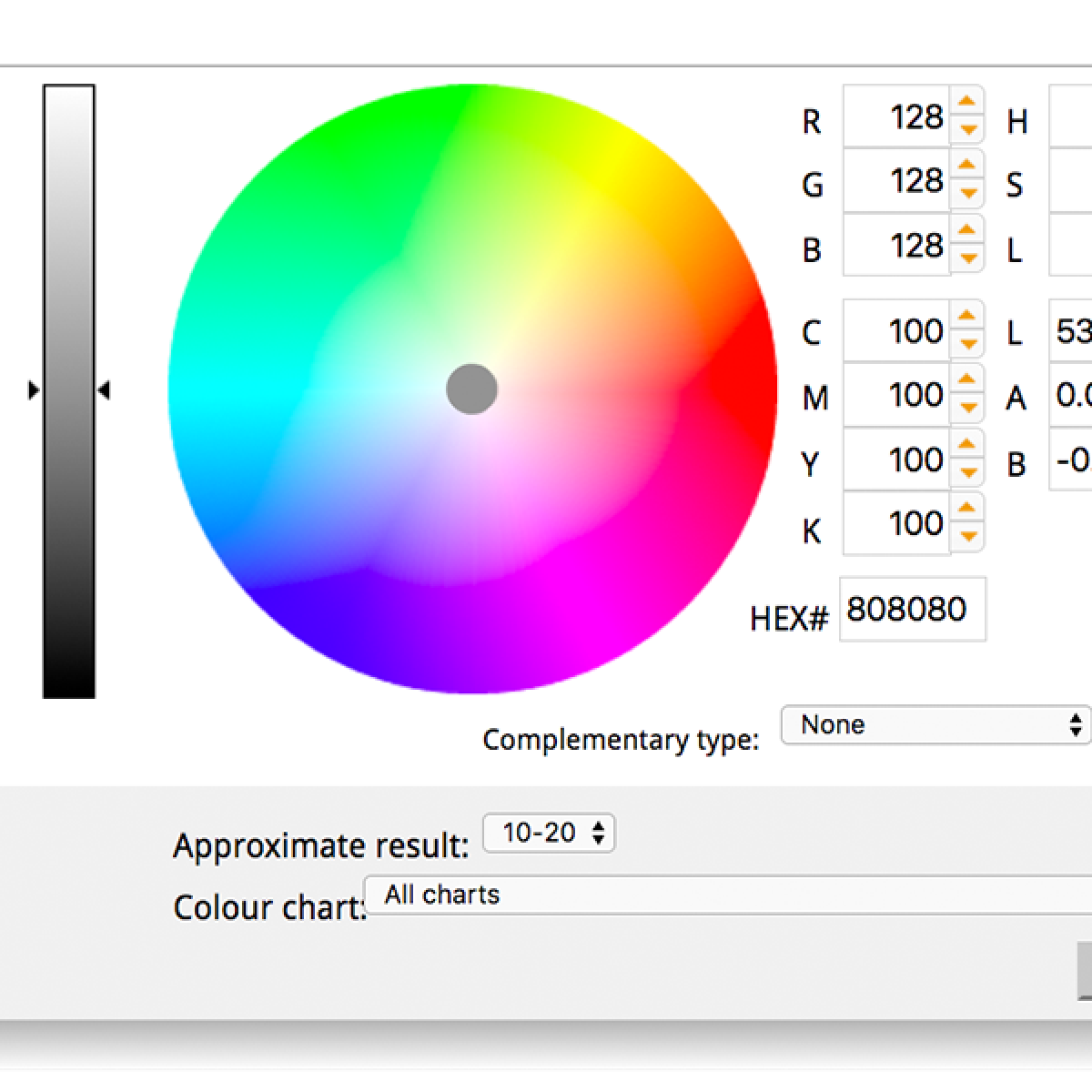Click the R value input field
Viewport: 1092px width, 1092px height.
tap(896, 116)
